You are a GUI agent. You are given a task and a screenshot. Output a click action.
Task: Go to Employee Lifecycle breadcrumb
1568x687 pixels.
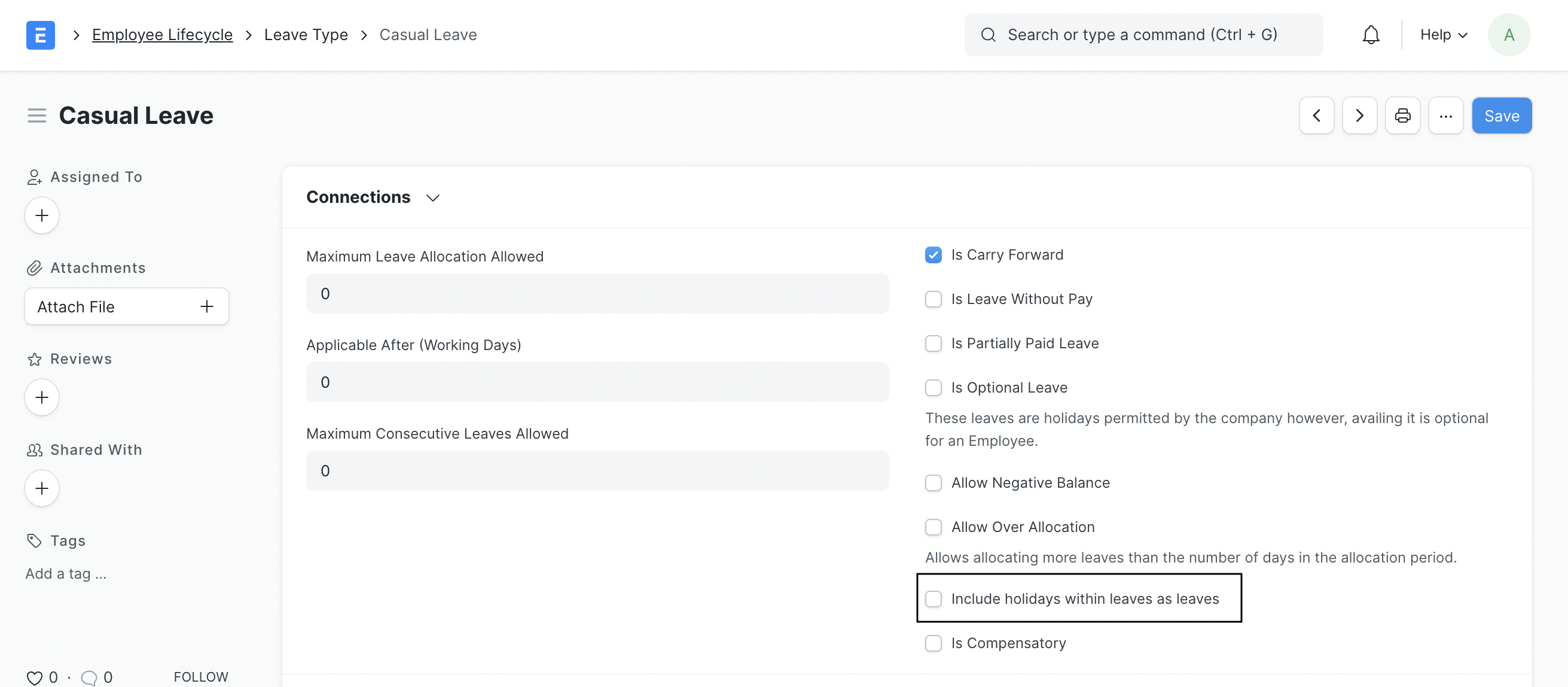tap(162, 35)
